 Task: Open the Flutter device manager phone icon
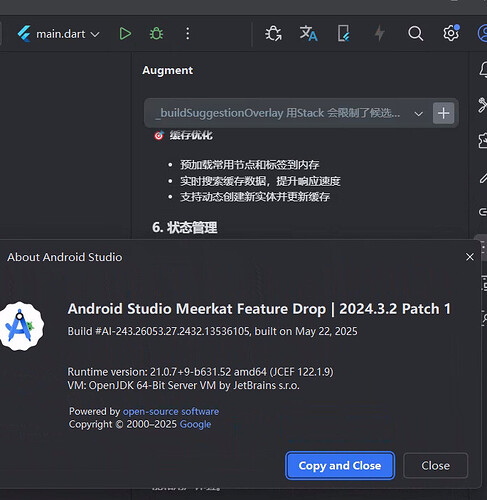(x=344, y=34)
